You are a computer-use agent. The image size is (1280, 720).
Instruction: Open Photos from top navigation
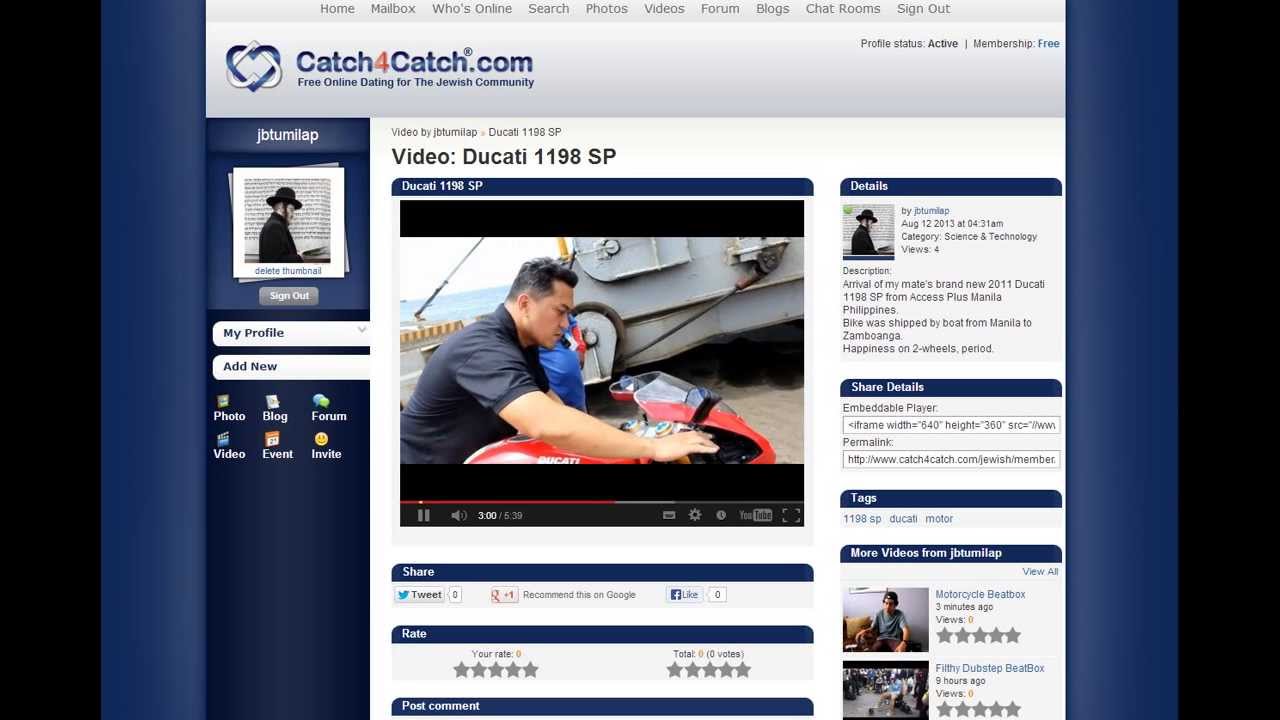[607, 9]
